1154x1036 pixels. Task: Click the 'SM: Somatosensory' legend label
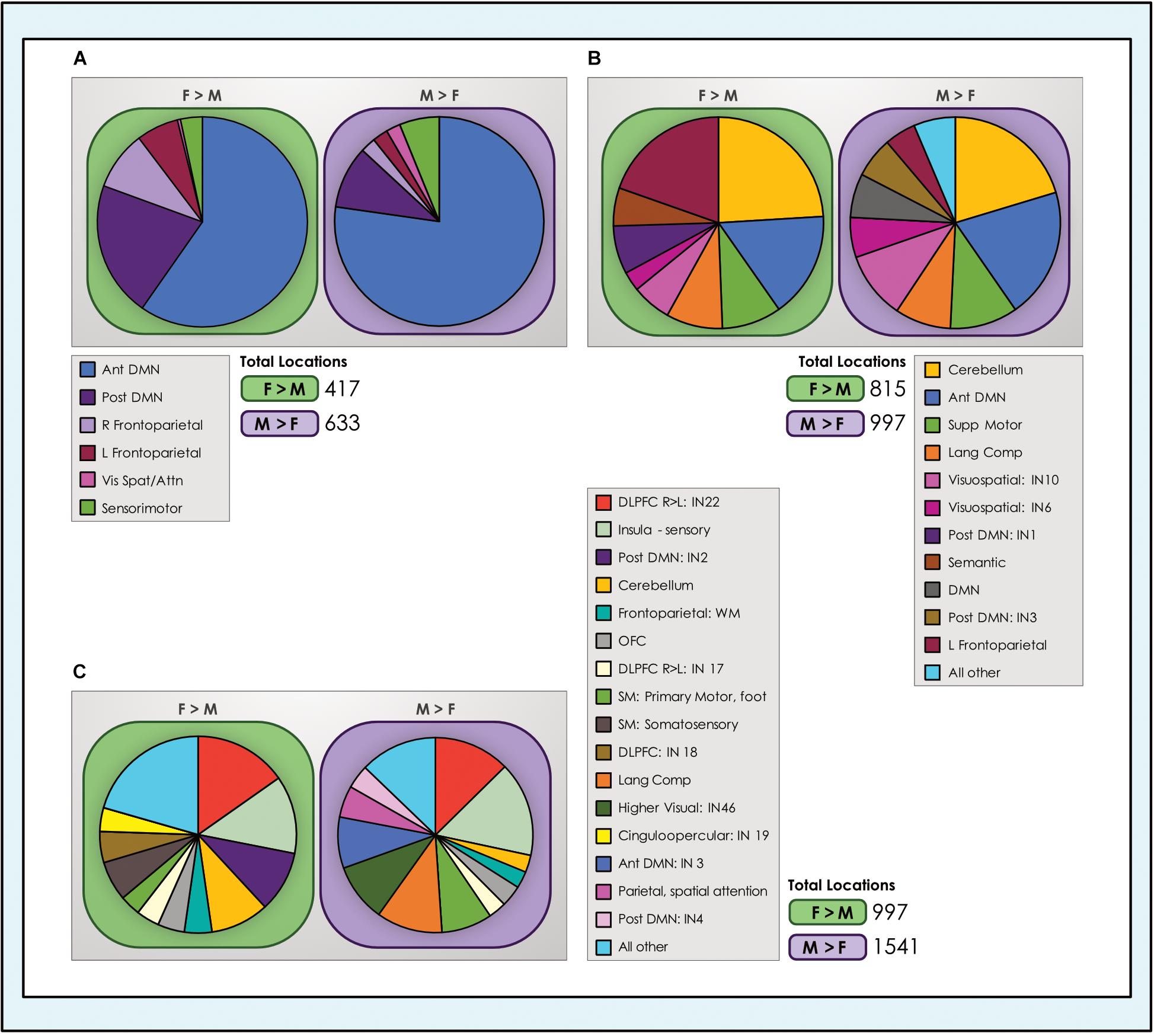tap(678, 724)
